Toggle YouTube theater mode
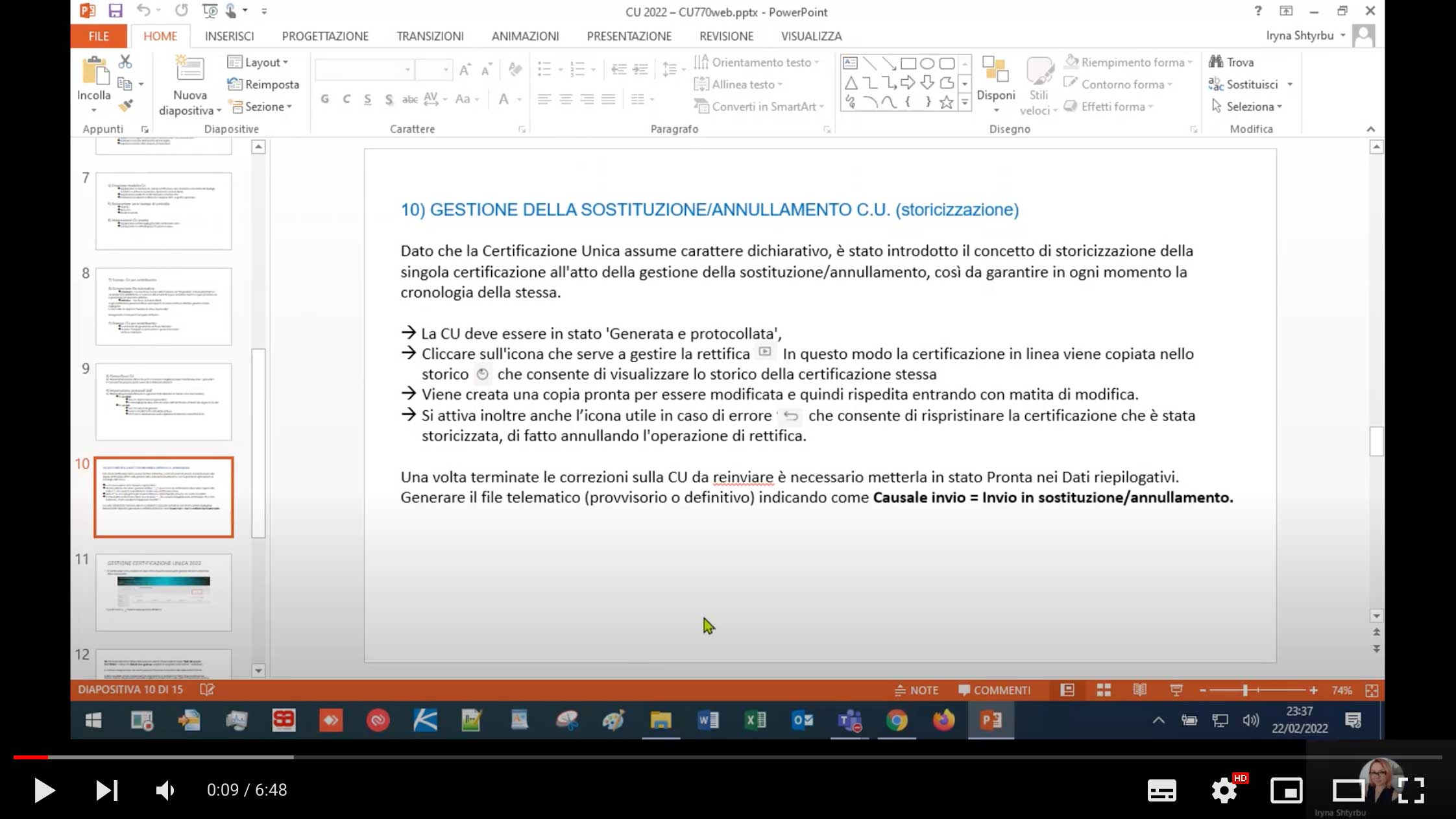 1348,790
